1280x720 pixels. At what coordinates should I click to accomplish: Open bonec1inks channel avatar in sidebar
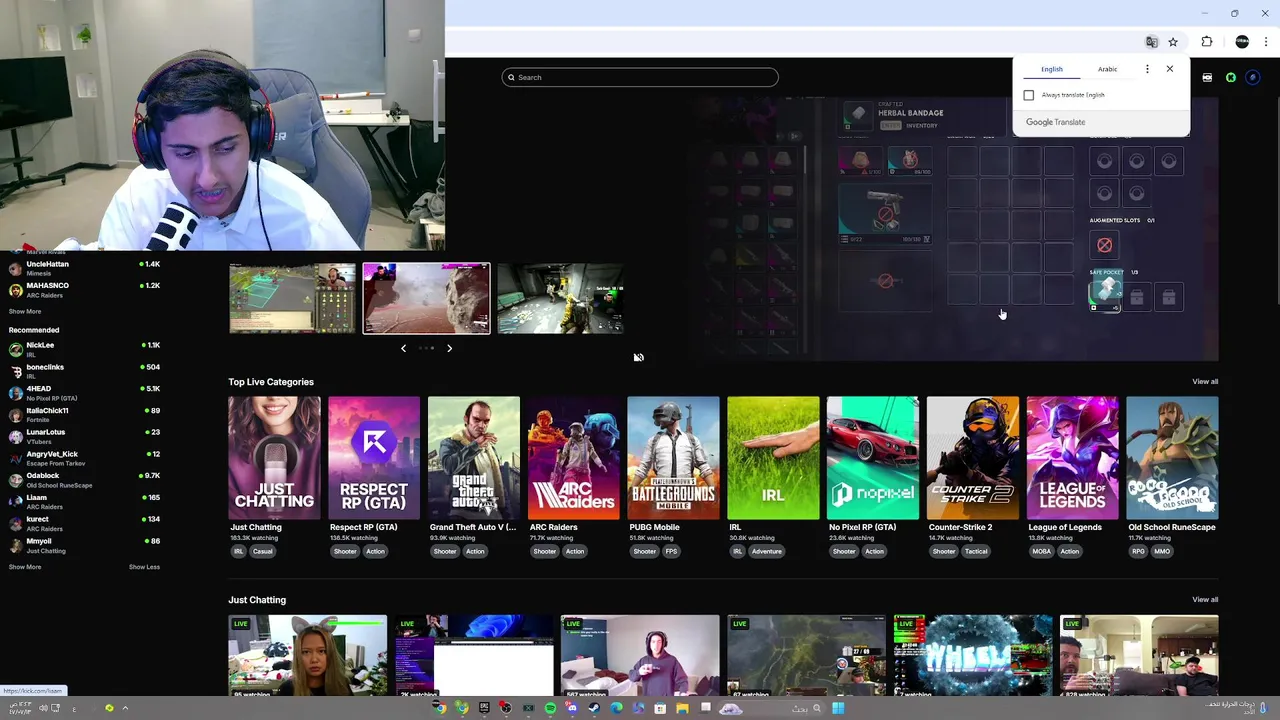(15, 371)
